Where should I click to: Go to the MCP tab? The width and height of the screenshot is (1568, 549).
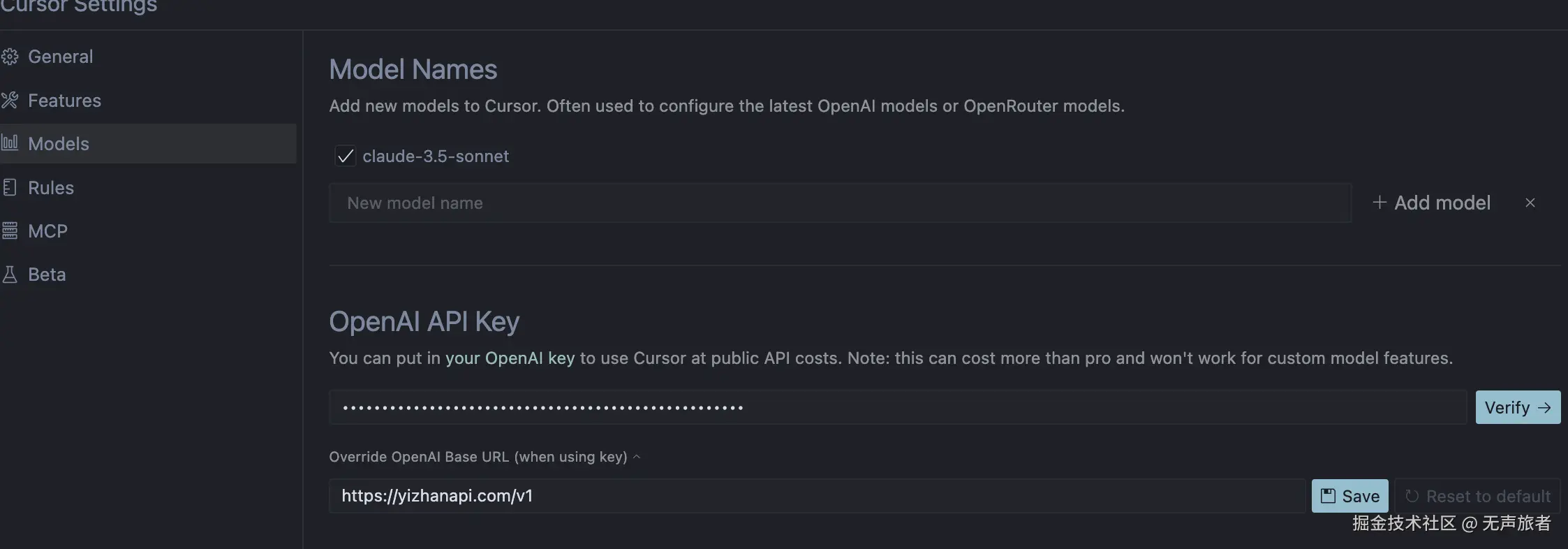point(47,231)
